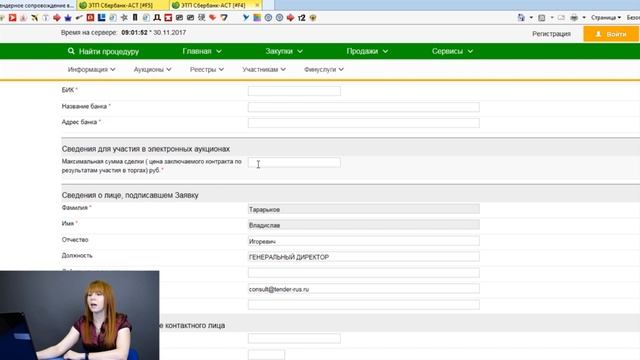
Task: Click the server time text 09:01:52
Action: (x=134, y=32)
